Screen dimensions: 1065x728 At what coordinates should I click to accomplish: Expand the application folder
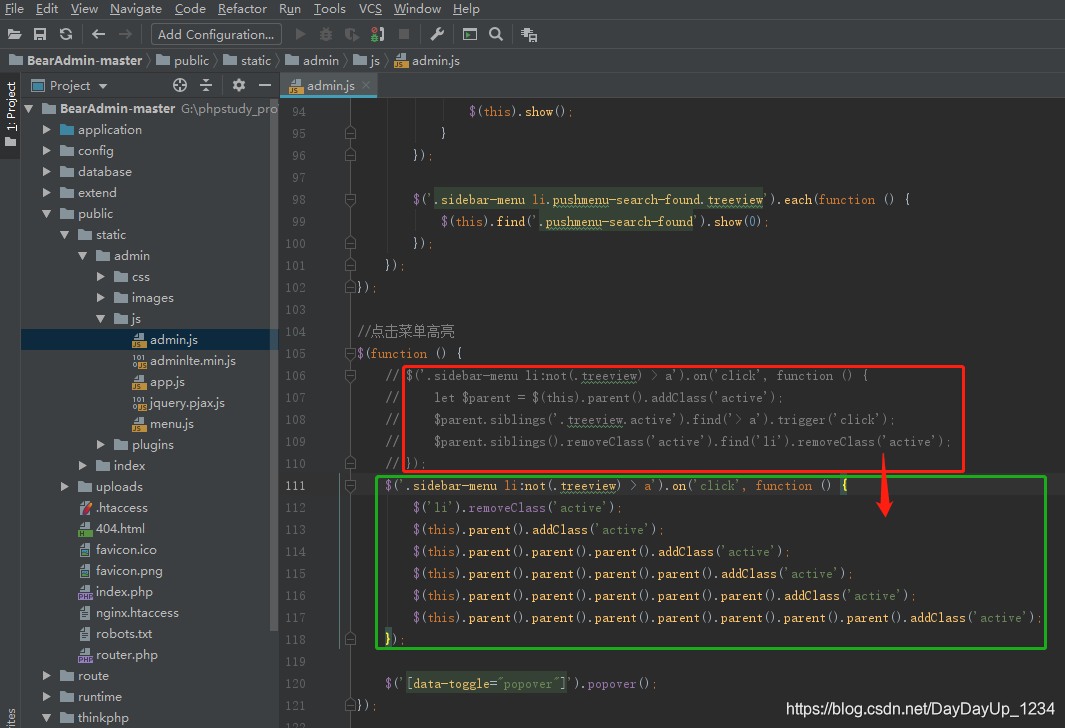point(46,129)
